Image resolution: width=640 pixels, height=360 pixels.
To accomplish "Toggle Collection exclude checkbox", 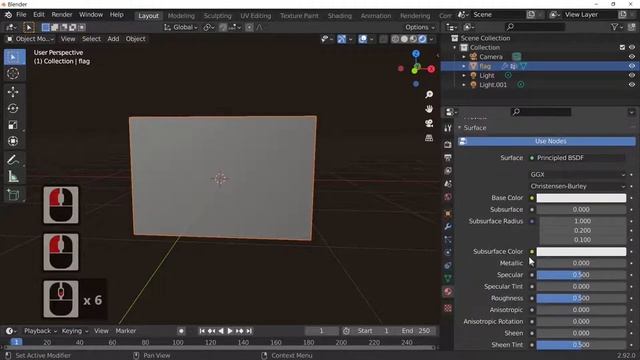I will pos(622,47).
